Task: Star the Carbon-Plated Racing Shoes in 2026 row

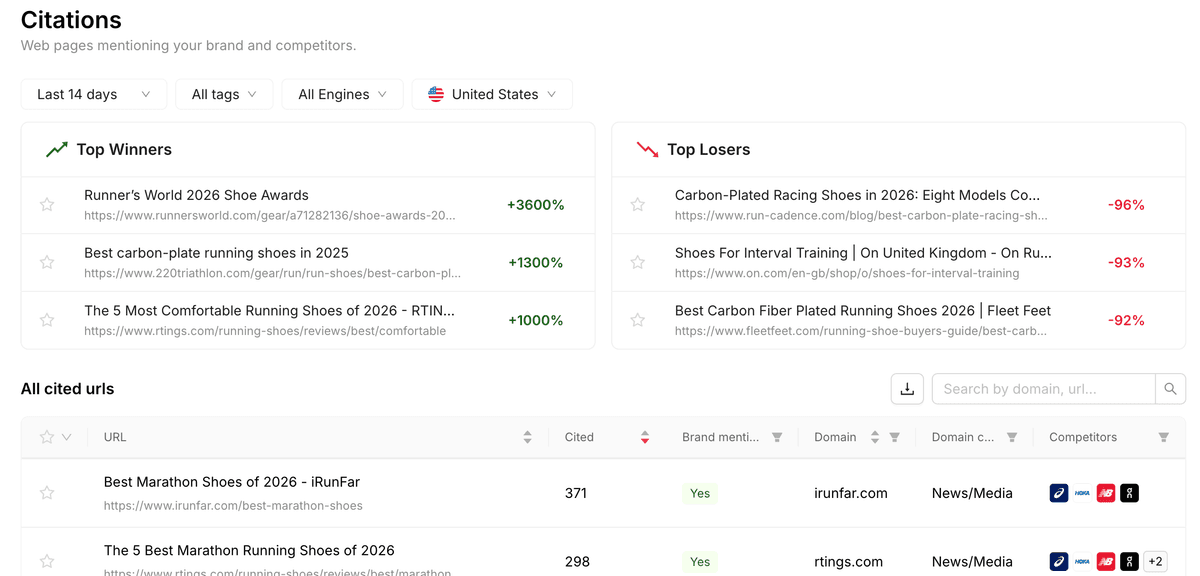Action: [x=638, y=205]
